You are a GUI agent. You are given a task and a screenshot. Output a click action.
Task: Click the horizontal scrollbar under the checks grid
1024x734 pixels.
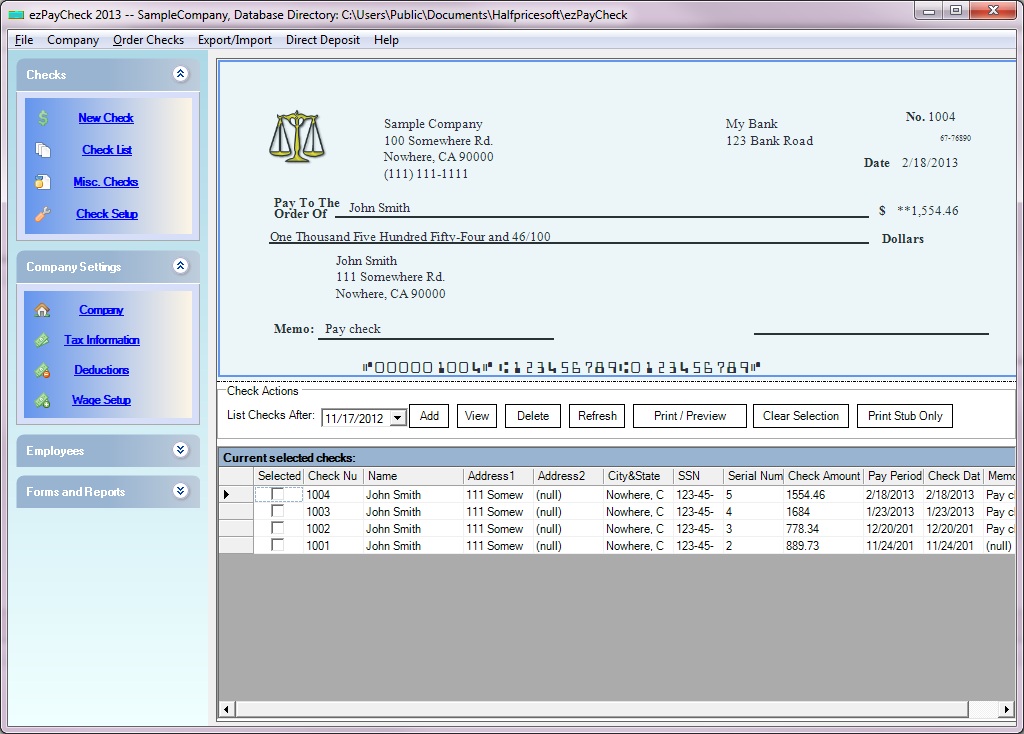pos(600,709)
